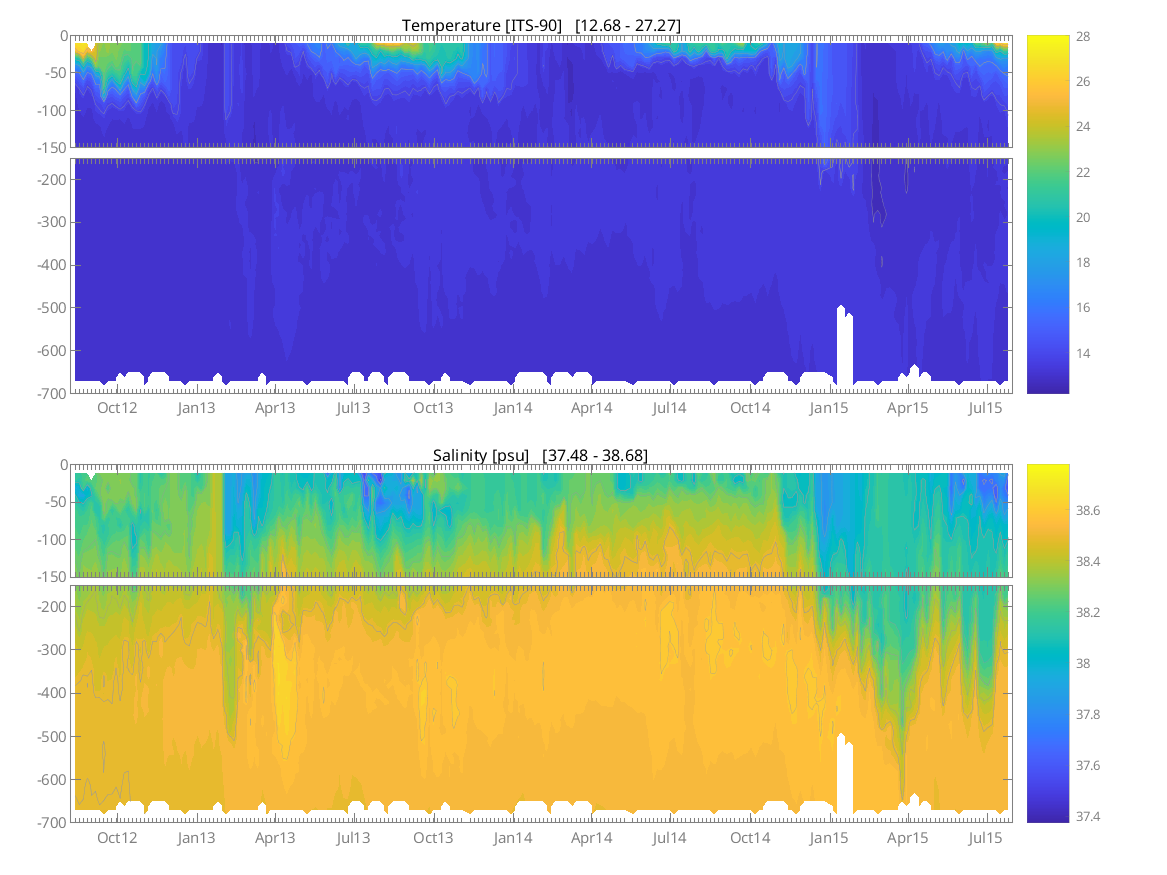Click the salinity colorbar
Image resolution: width=1167 pixels, height=875 pixels.
pos(1047,643)
